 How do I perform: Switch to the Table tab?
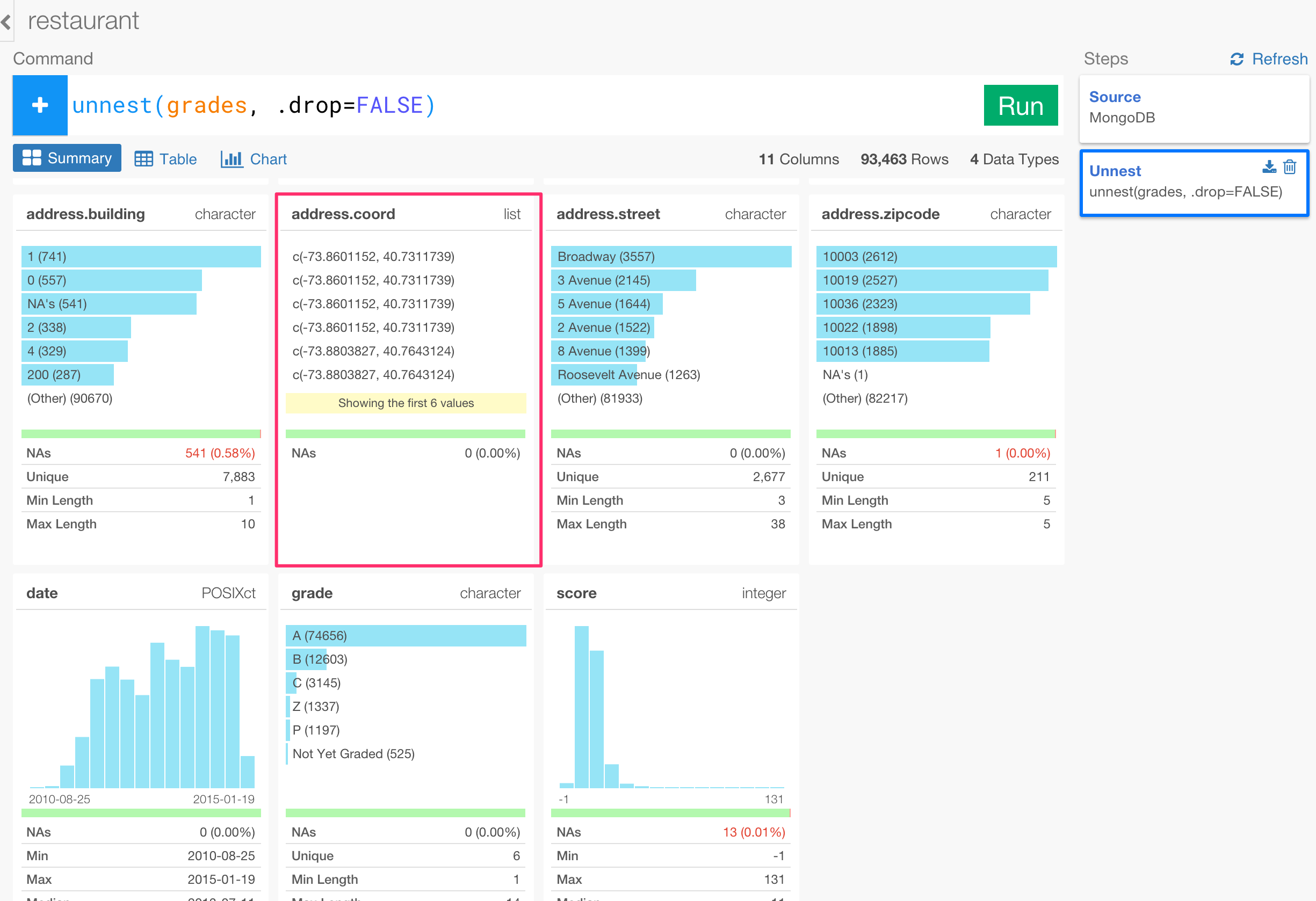point(165,159)
